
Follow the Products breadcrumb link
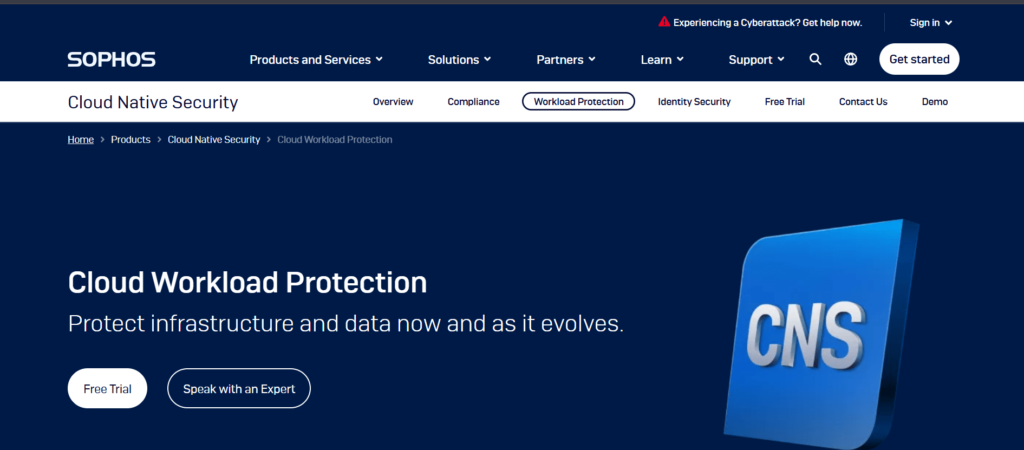click(131, 140)
